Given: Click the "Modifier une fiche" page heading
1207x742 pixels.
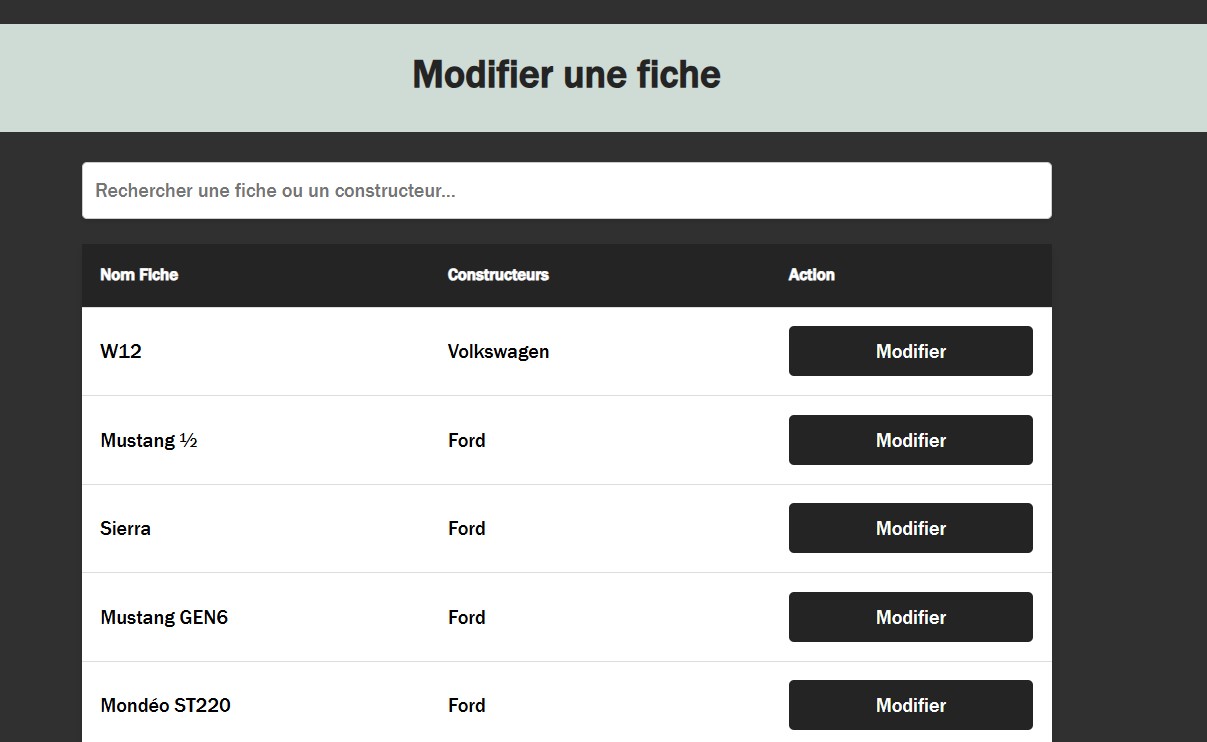Looking at the screenshot, I should point(566,75).
